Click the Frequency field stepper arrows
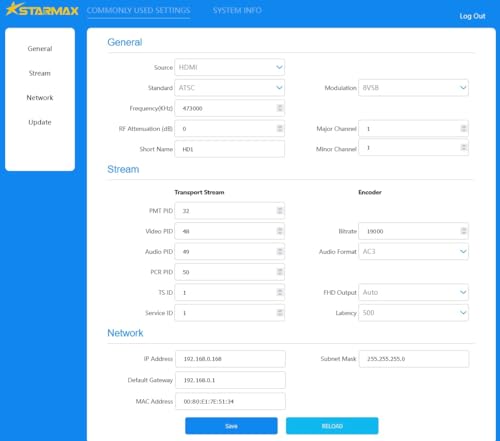Viewport: 500px width, 441px height. click(x=280, y=108)
